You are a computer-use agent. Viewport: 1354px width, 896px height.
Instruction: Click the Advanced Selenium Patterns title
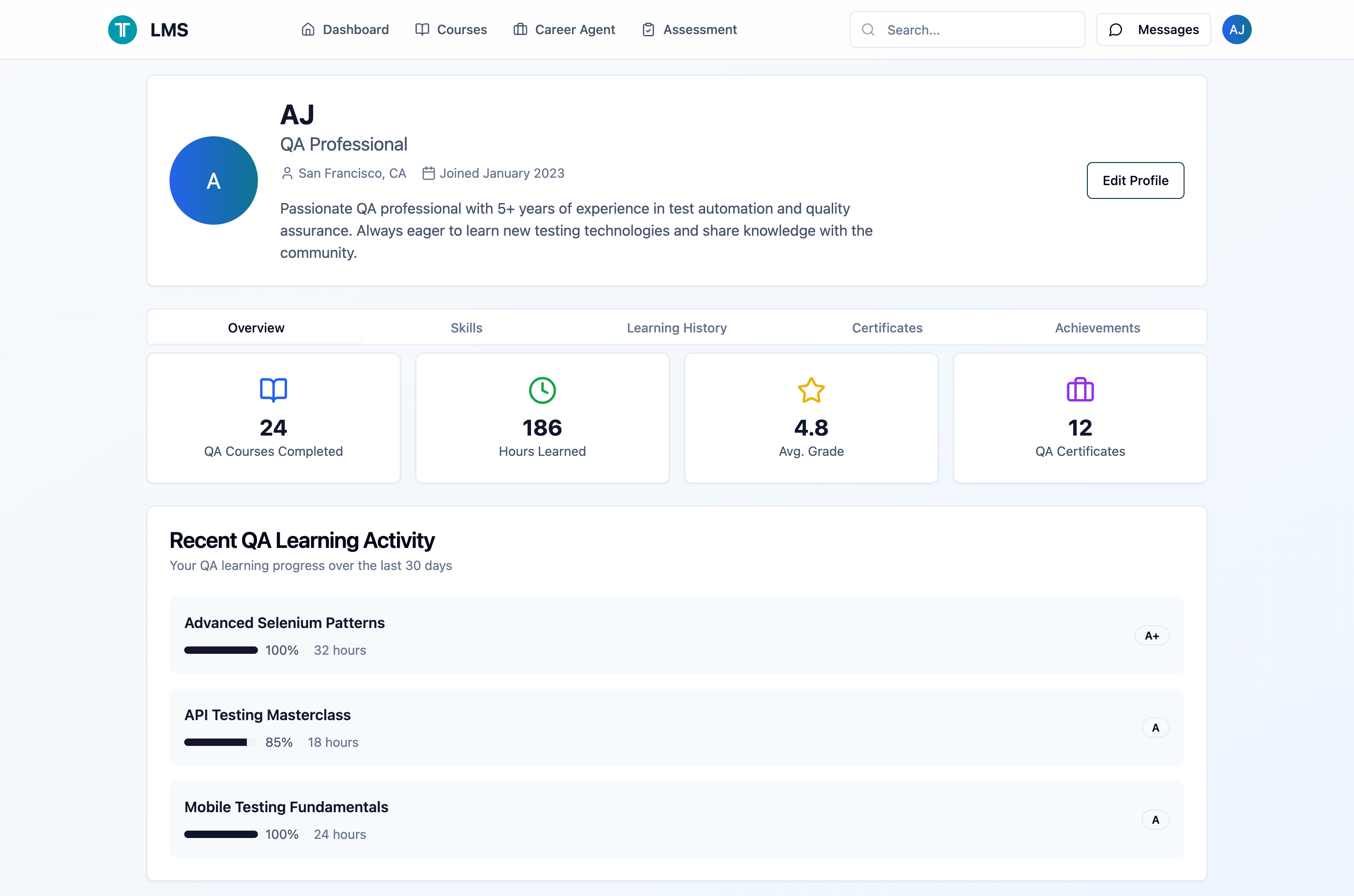click(x=285, y=623)
